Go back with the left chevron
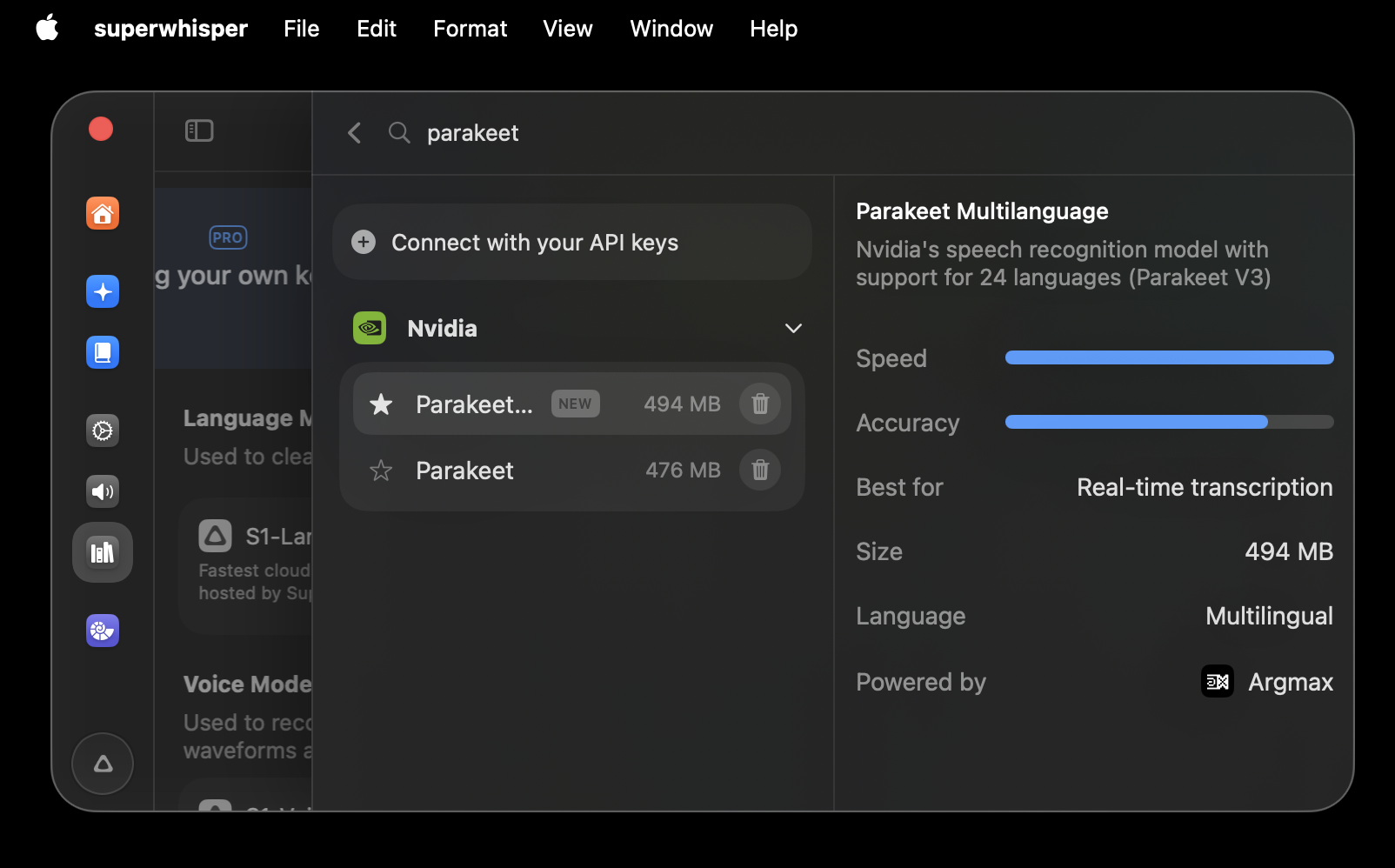The height and width of the screenshot is (868, 1395). click(354, 132)
